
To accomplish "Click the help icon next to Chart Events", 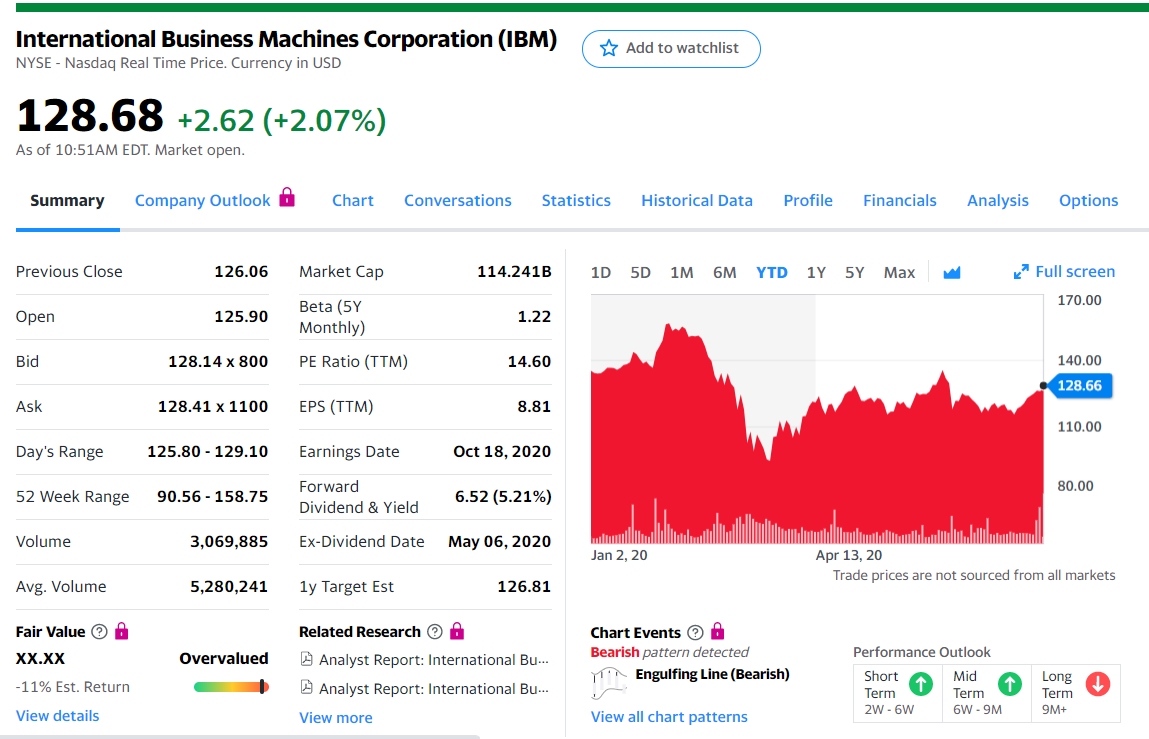I will tap(695, 633).
